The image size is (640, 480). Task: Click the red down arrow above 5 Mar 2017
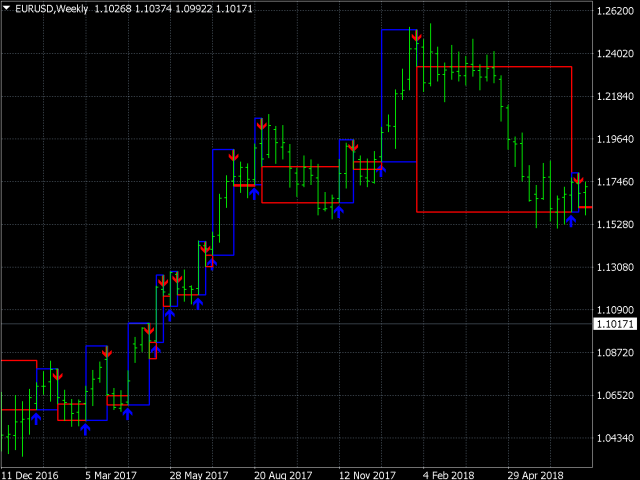106,352
